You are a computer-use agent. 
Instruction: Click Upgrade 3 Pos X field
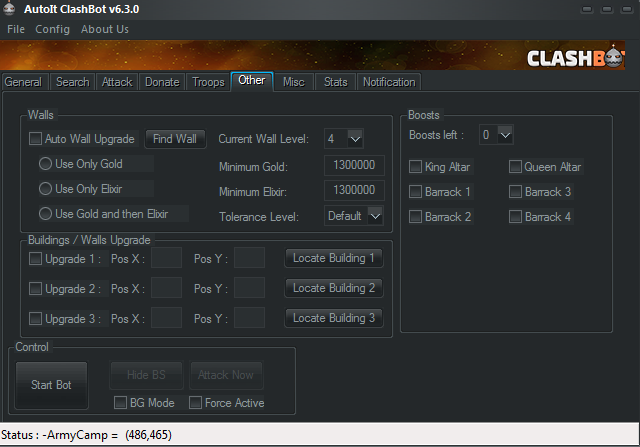click(x=167, y=318)
